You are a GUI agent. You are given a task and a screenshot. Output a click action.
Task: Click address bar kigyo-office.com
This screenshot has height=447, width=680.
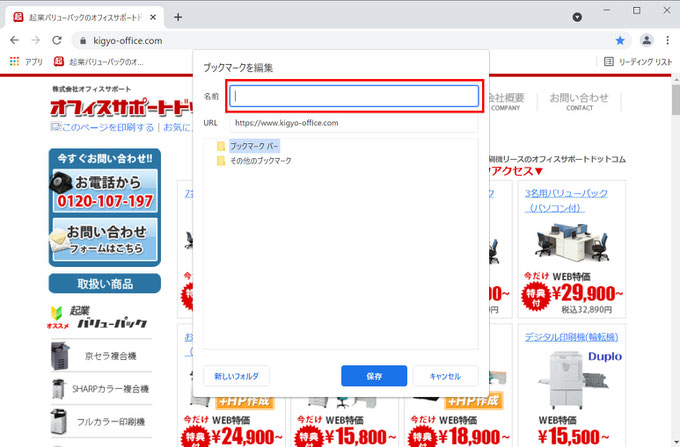[128, 41]
